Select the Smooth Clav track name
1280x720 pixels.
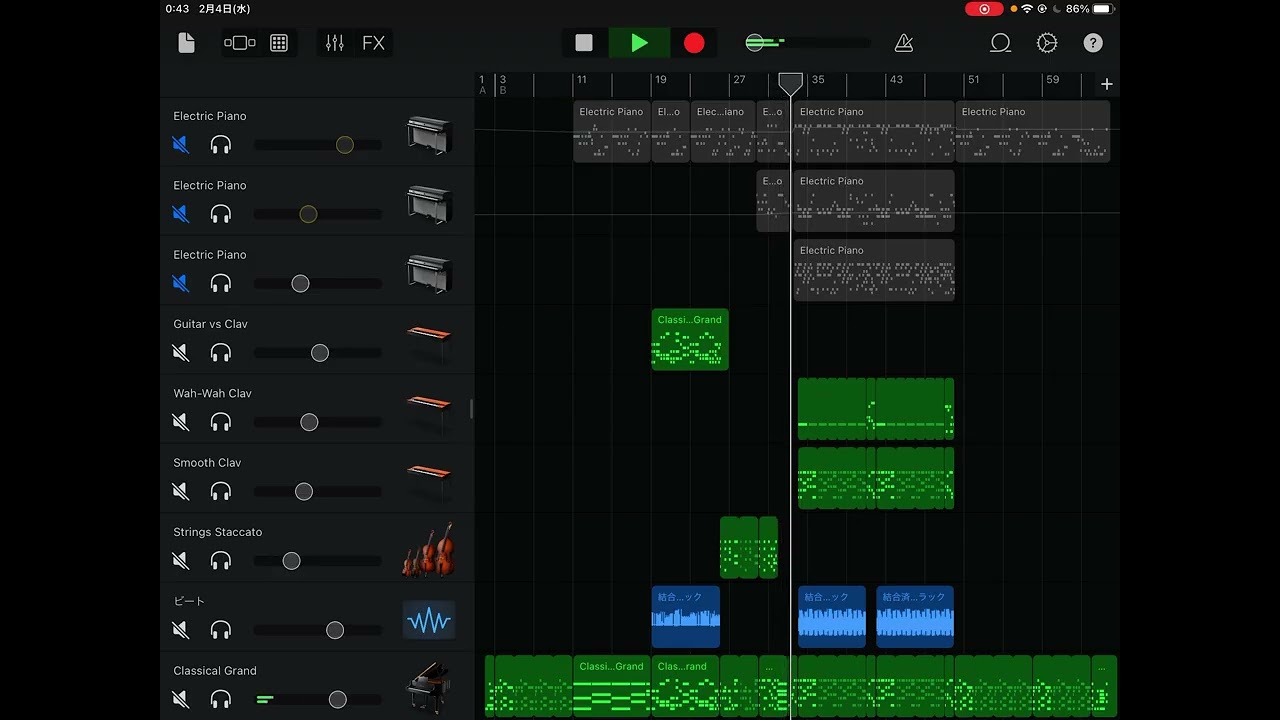click(x=207, y=463)
